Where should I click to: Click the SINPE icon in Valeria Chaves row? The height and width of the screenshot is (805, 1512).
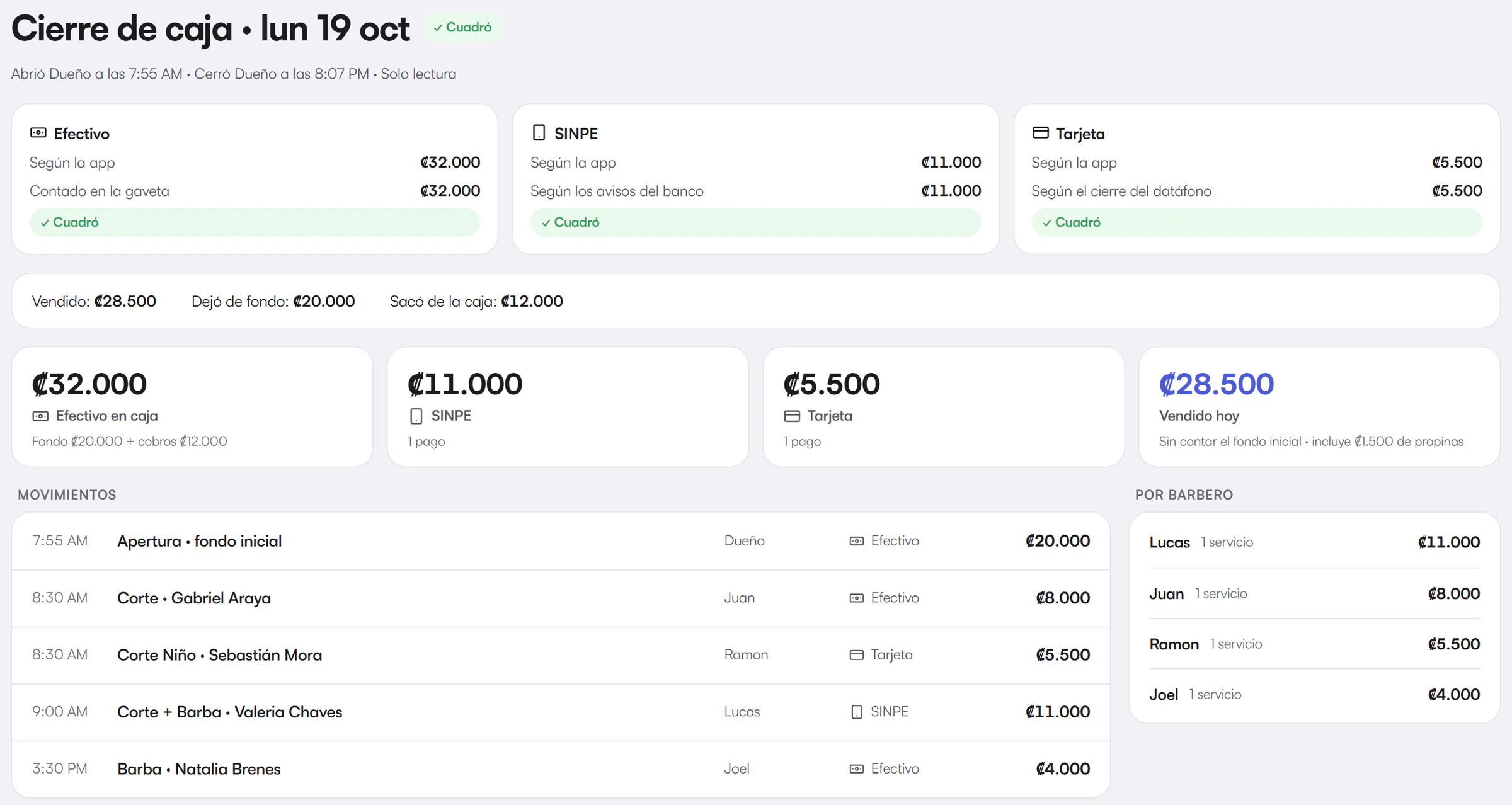pos(857,712)
